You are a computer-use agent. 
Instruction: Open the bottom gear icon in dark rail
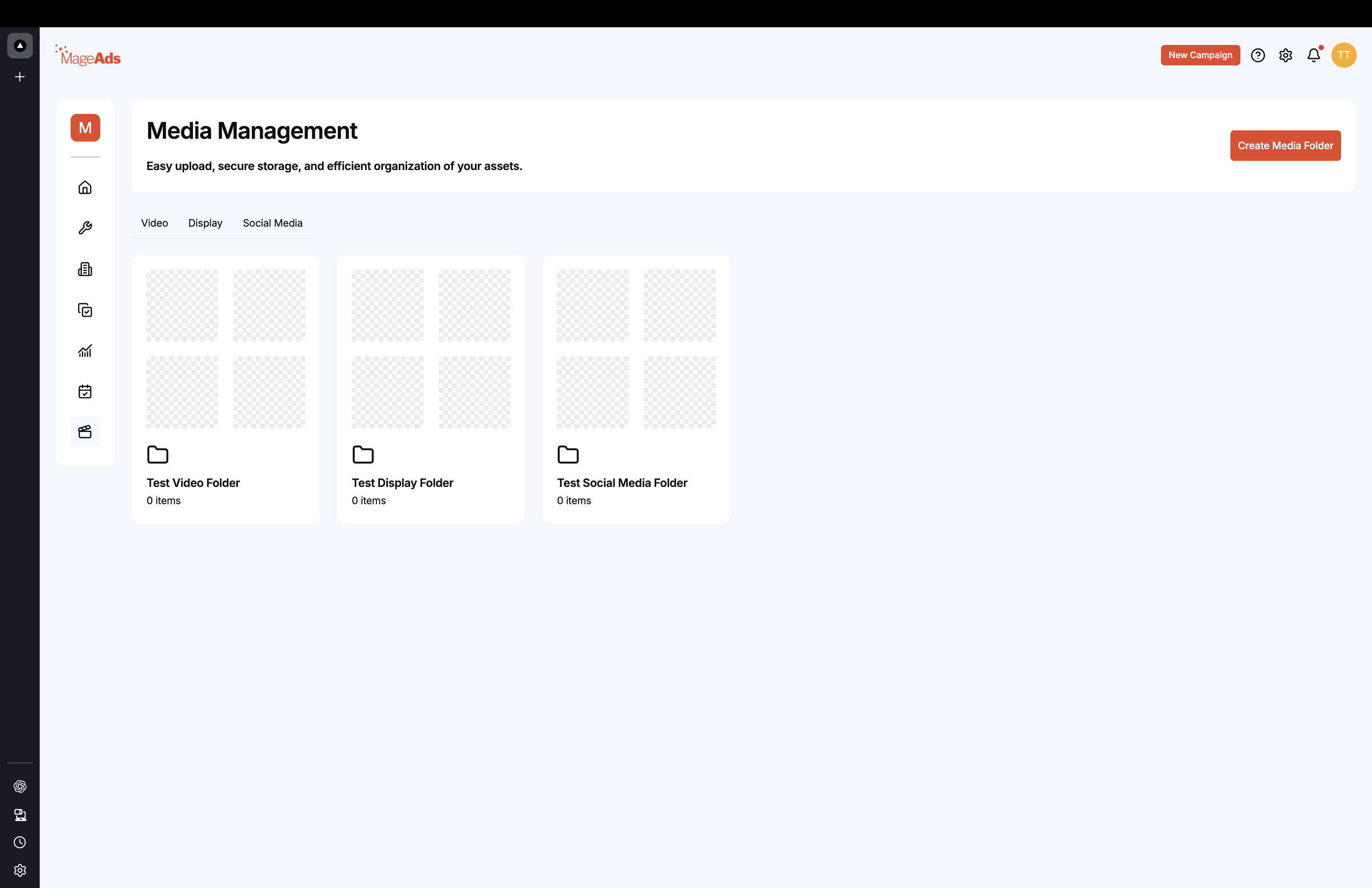point(20,870)
